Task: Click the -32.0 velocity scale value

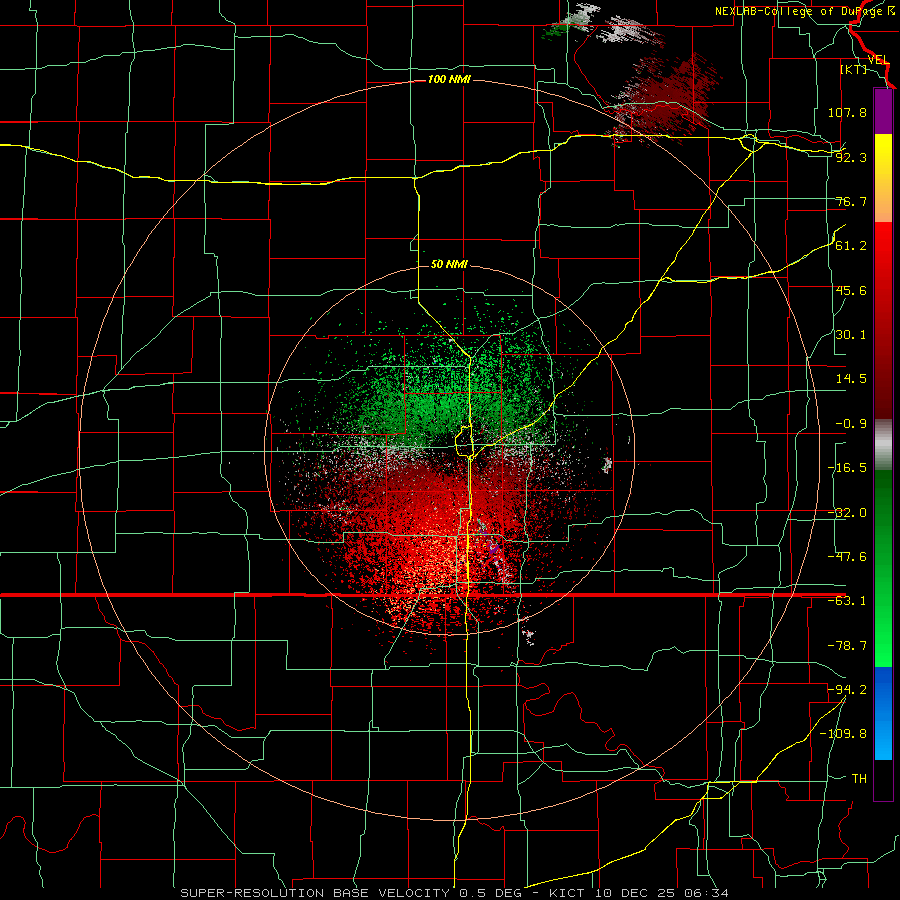Action: point(847,513)
